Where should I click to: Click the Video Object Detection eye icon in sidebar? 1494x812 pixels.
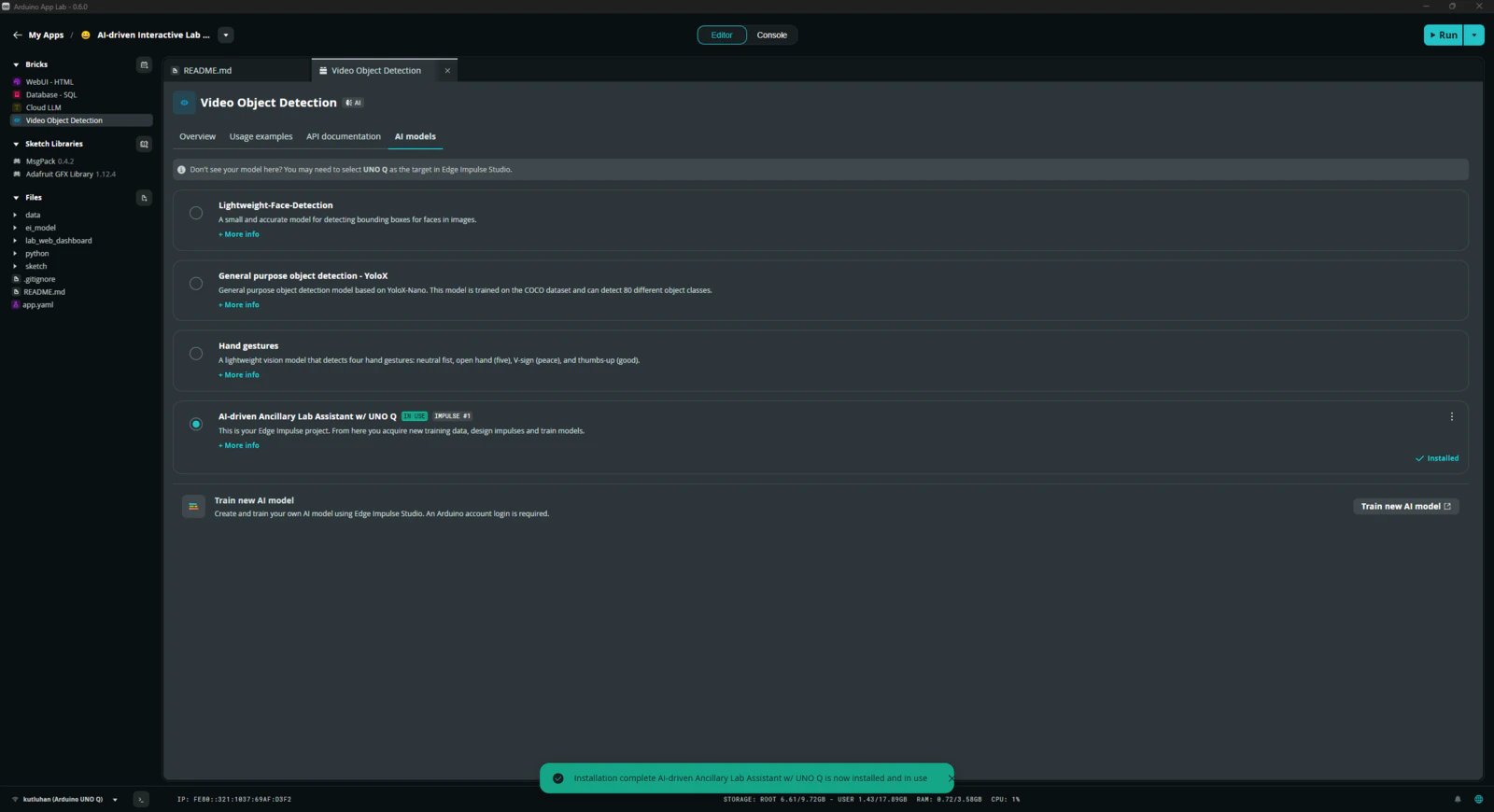coord(17,120)
